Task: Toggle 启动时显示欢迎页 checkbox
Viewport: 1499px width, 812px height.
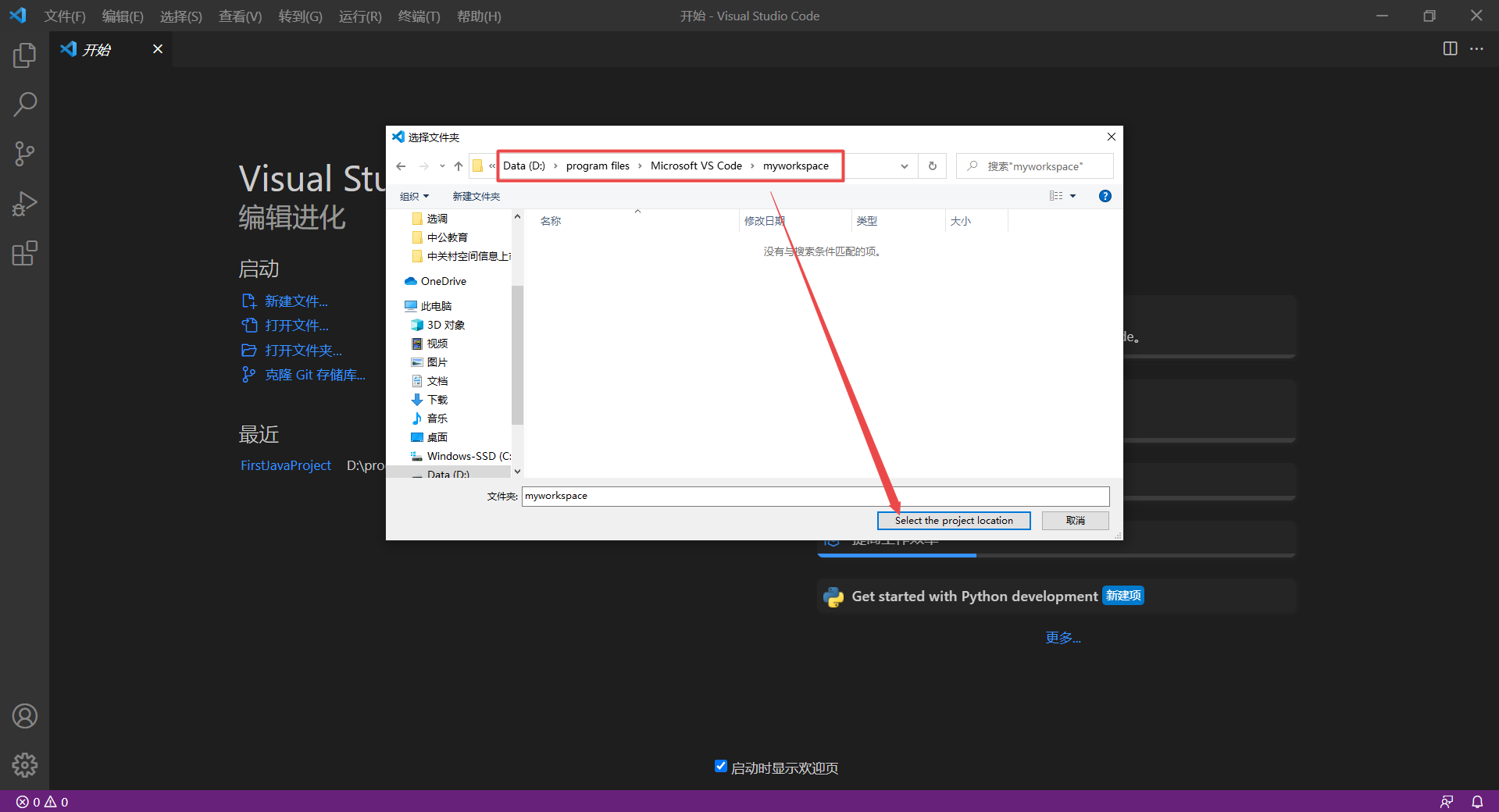Action: (x=721, y=766)
